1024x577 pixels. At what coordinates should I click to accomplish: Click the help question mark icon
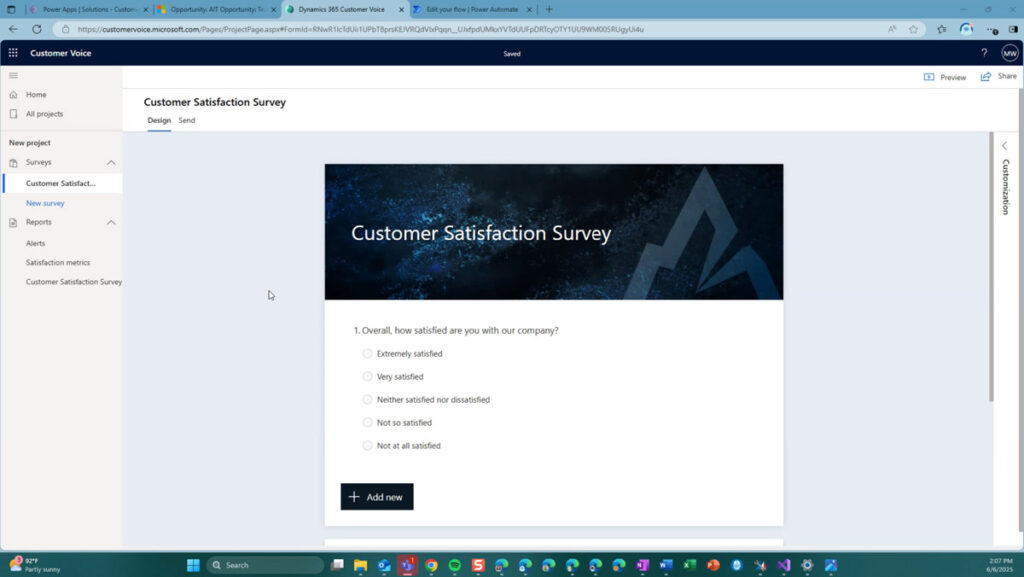pyautogui.click(x=984, y=53)
